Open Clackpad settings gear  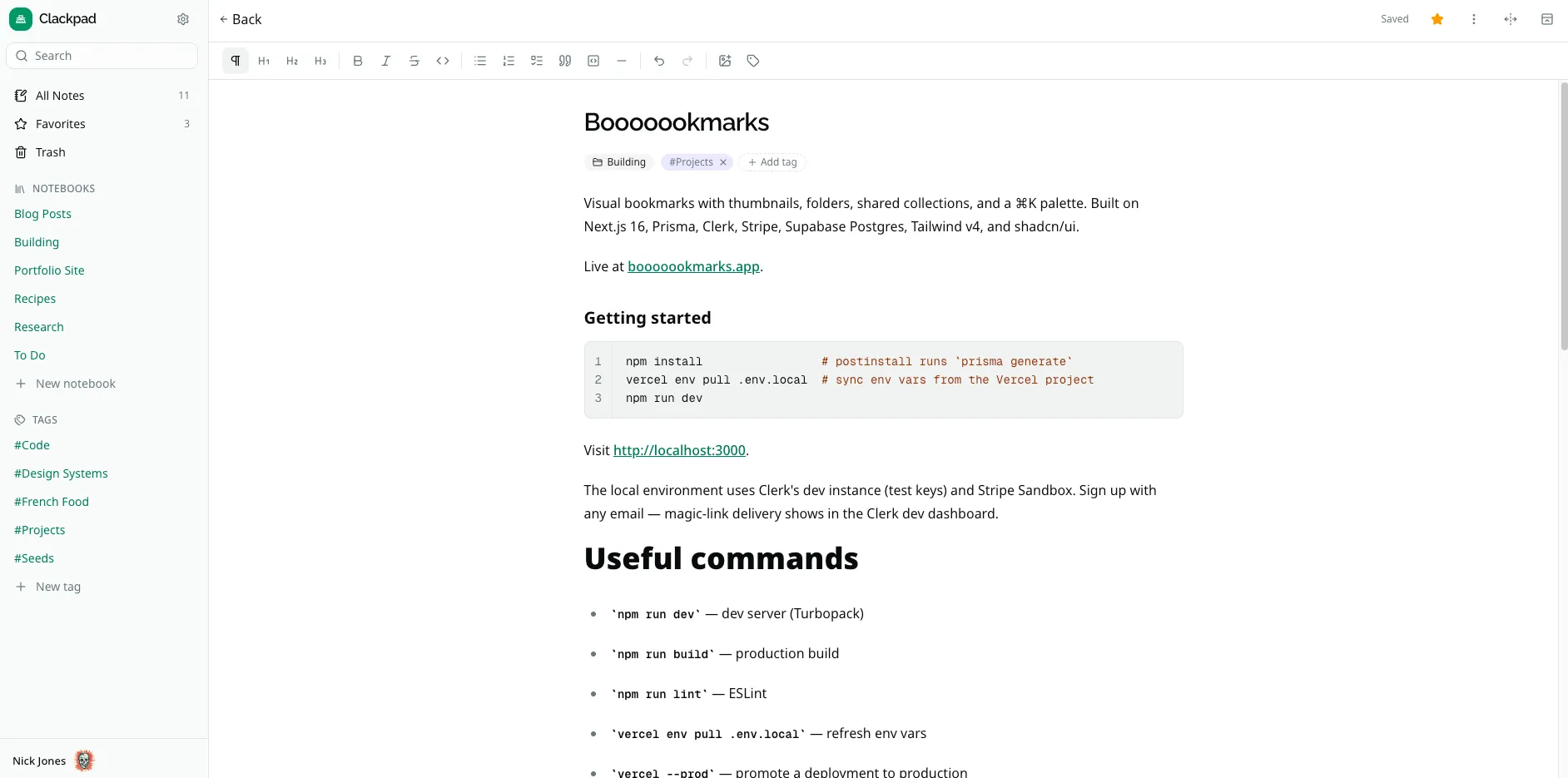pos(183,19)
